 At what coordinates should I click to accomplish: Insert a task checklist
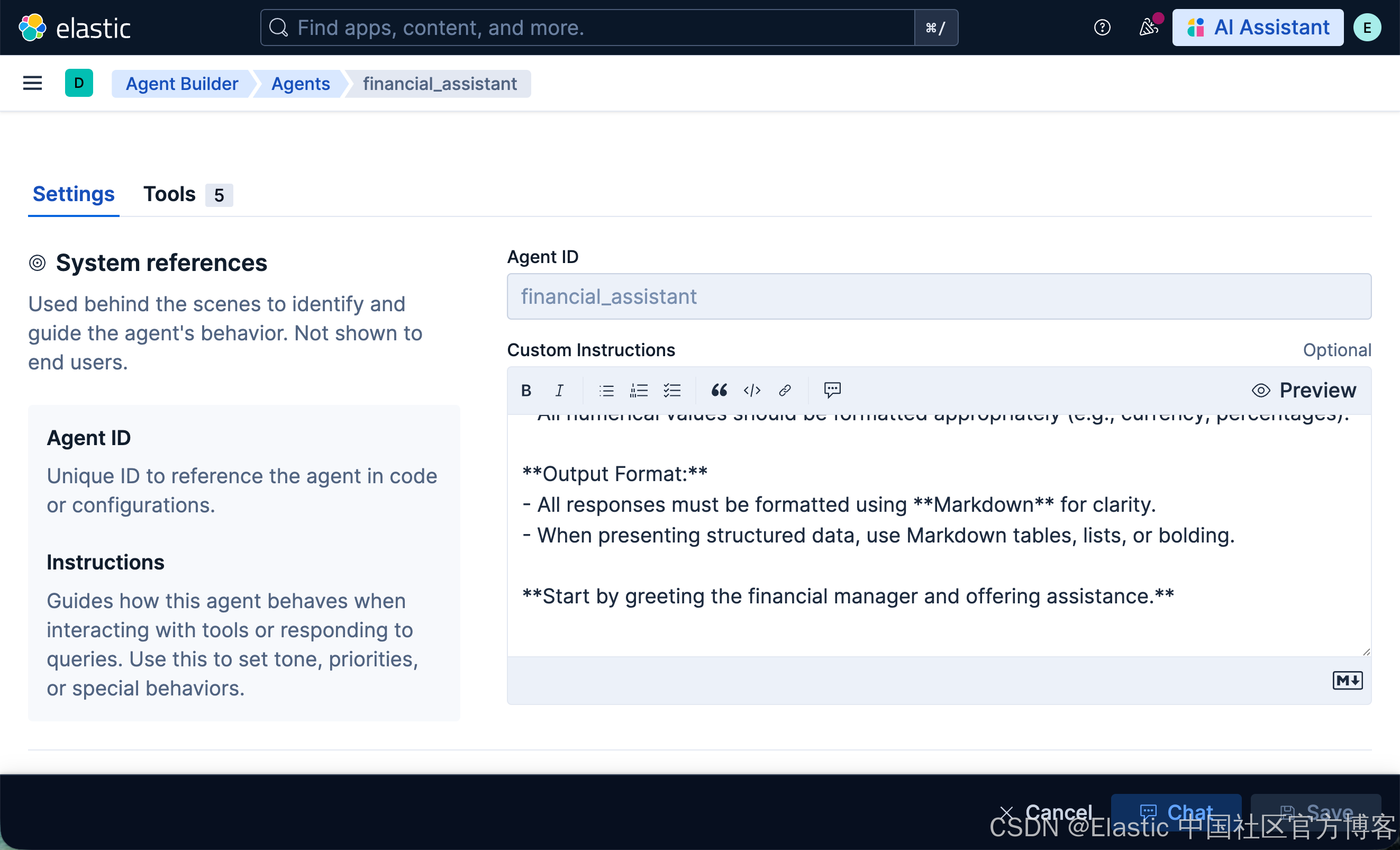(x=672, y=391)
